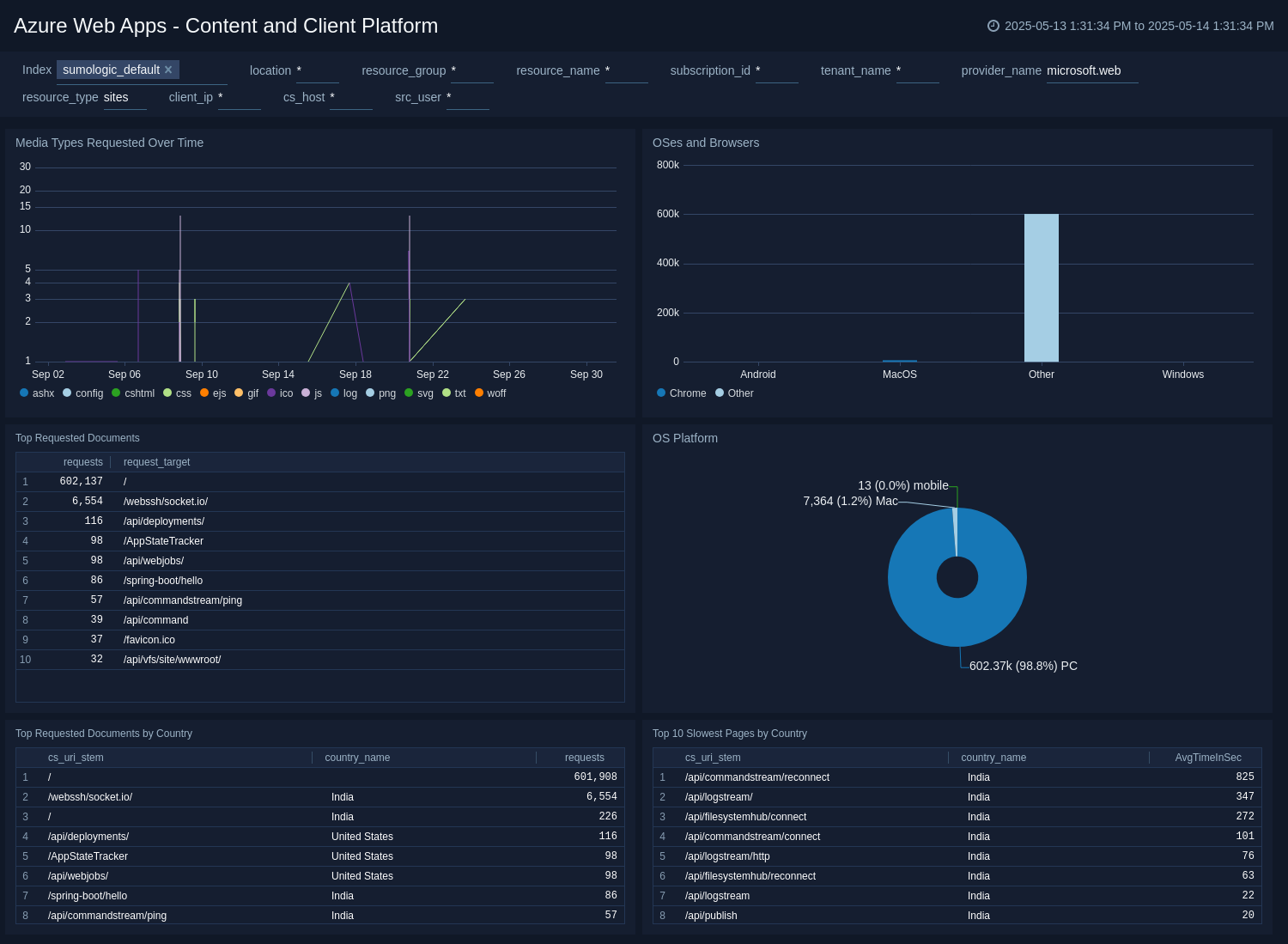
Task: Click the client_ip filter field
Action: click(240, 98)
